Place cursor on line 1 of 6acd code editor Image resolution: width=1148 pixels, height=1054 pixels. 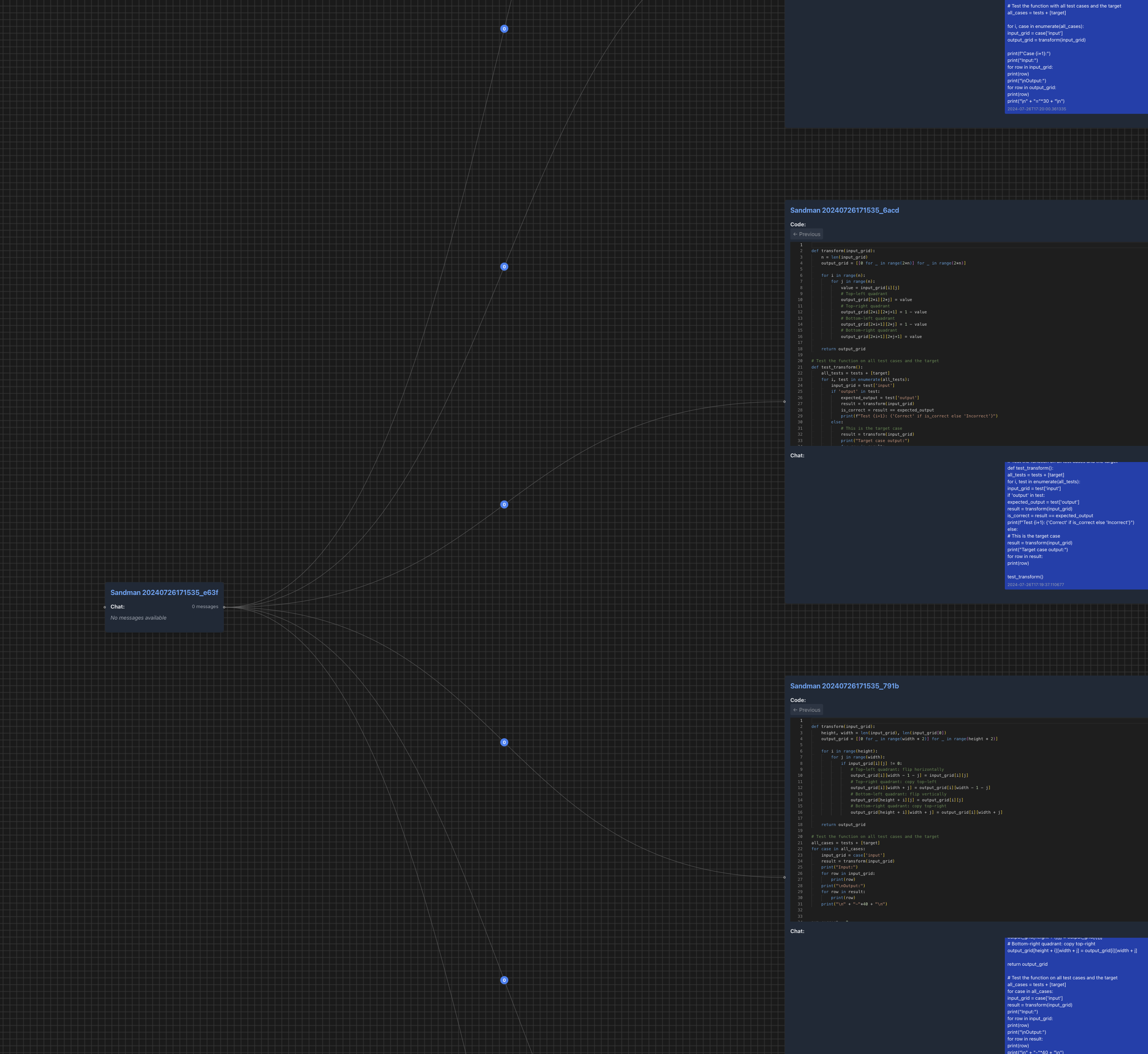click(856, 245)
